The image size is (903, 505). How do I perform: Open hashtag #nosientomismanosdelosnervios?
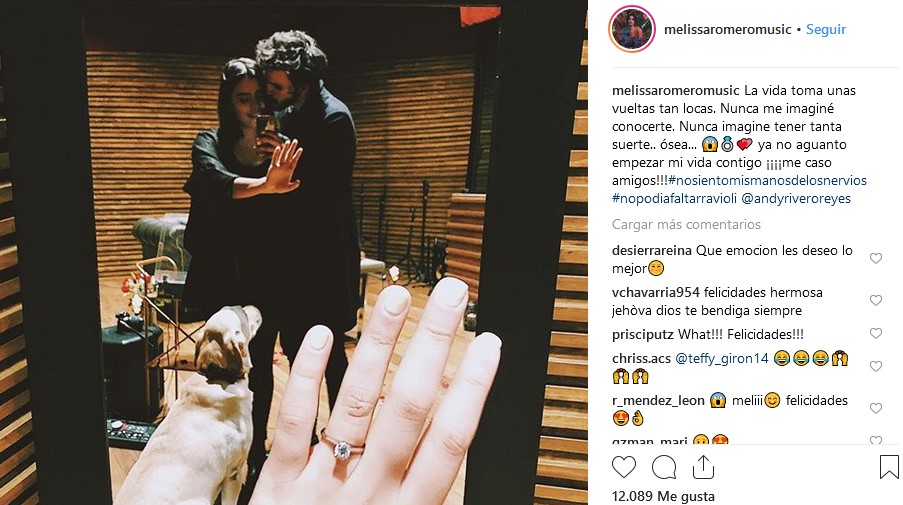point(767,180)
